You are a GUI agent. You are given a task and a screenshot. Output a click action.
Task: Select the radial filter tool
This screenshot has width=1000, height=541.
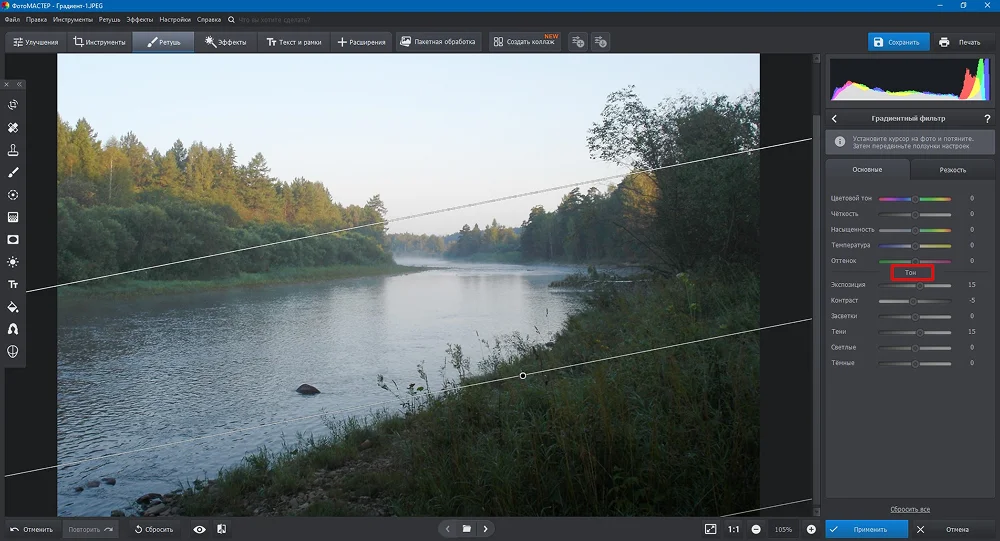coord(13,195)
